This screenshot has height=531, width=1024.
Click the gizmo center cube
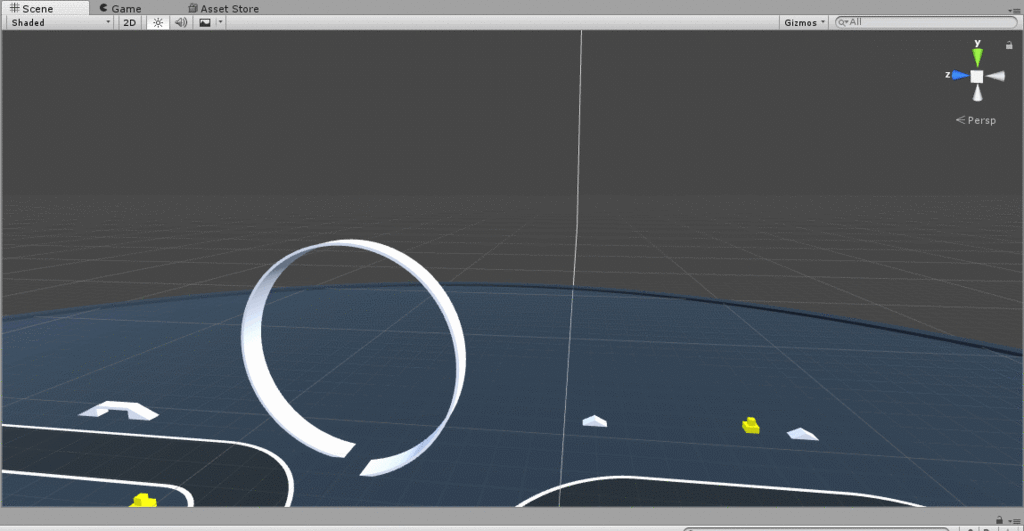tap(977, 76)
